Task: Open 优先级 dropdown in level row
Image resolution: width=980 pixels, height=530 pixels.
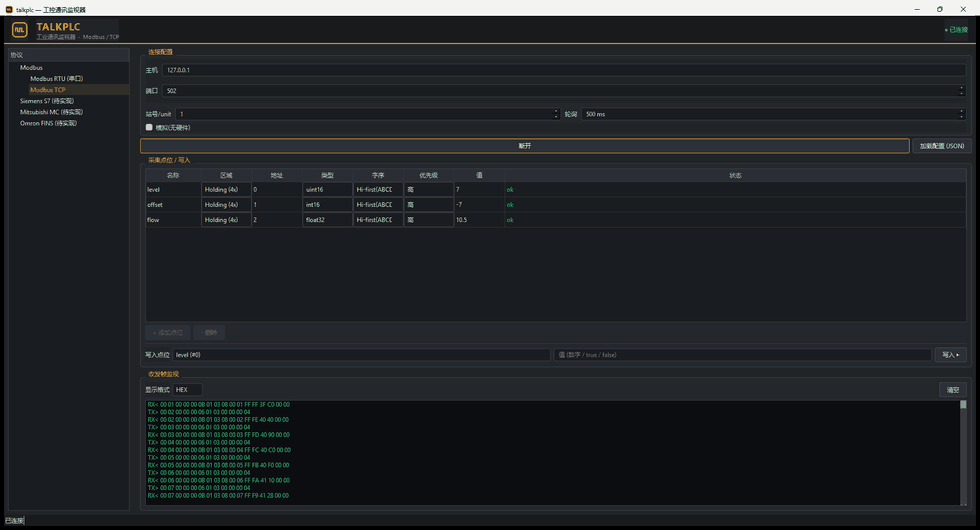Action: (x=429, y=189)
